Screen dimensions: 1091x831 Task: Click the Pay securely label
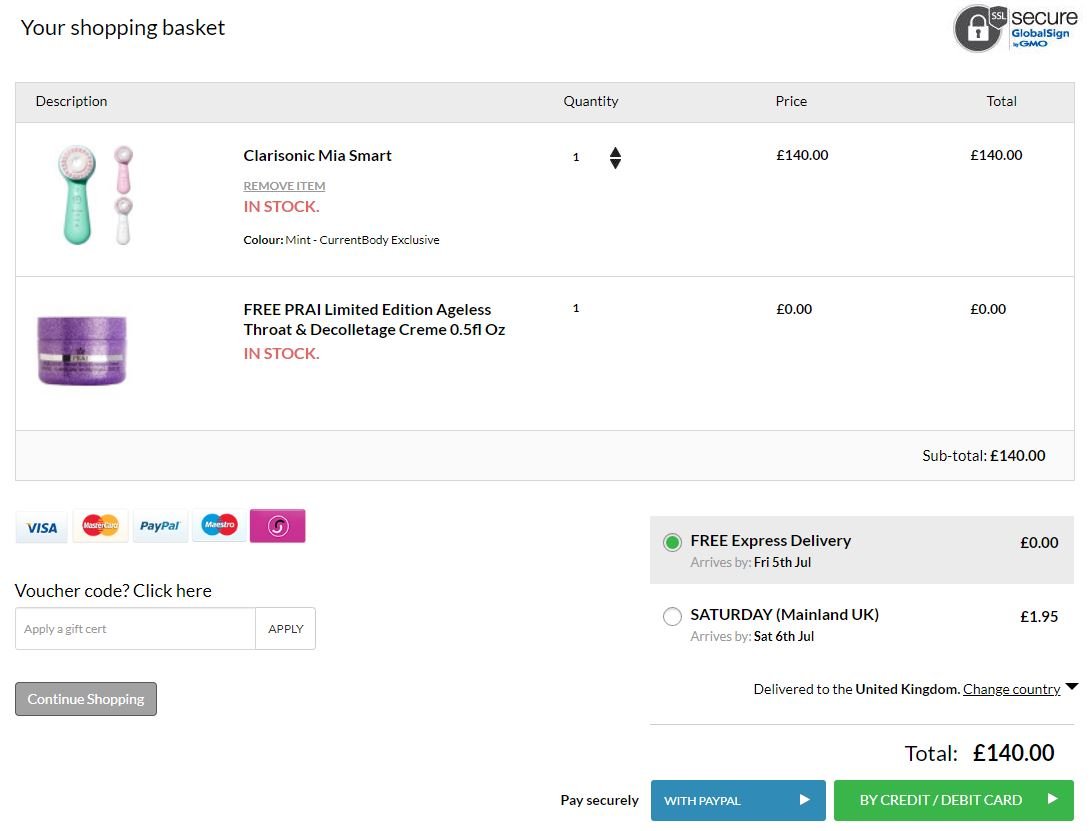(600, 800)
